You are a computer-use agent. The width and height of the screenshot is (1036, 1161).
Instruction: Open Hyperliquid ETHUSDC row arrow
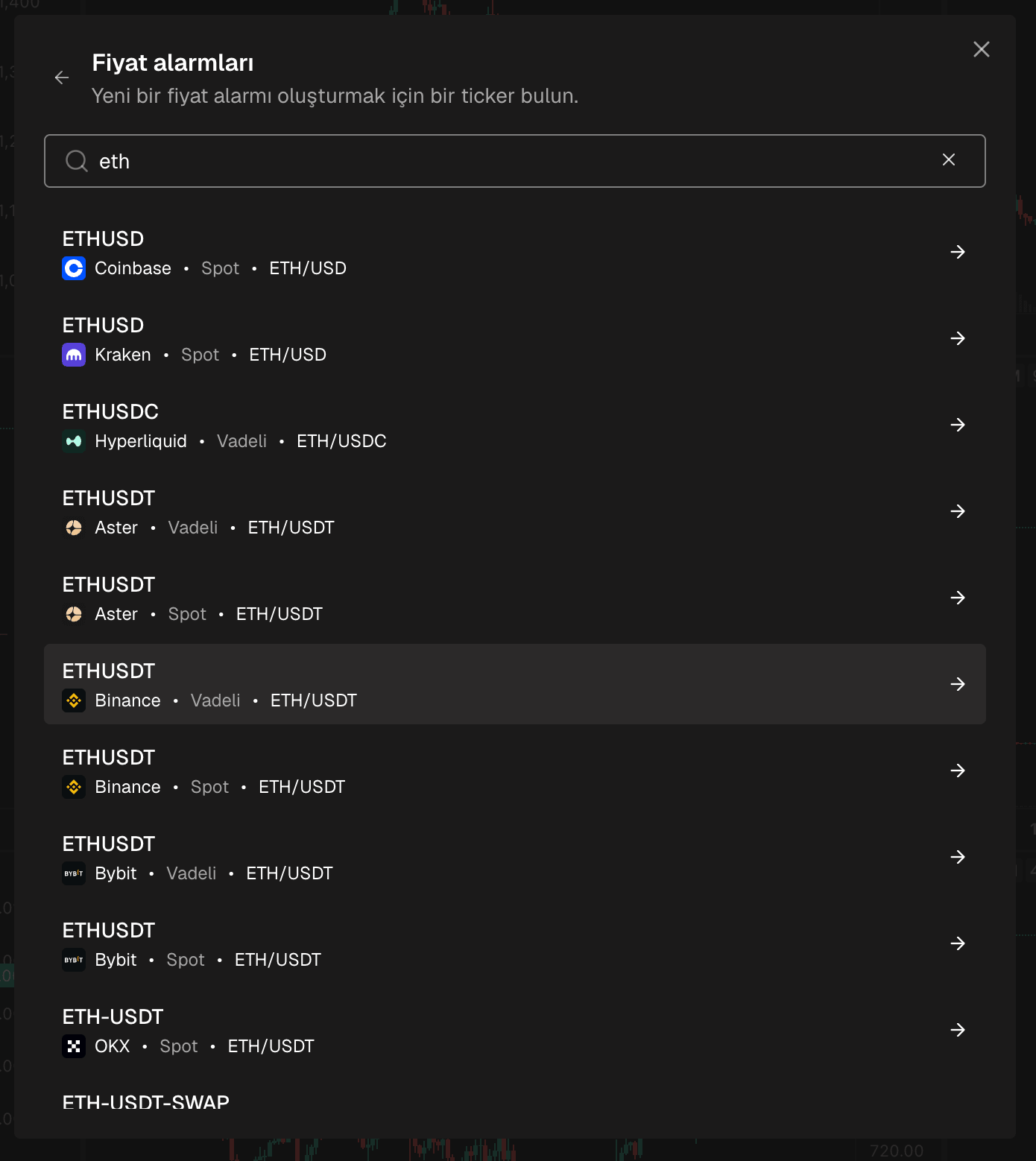[958, 425]
